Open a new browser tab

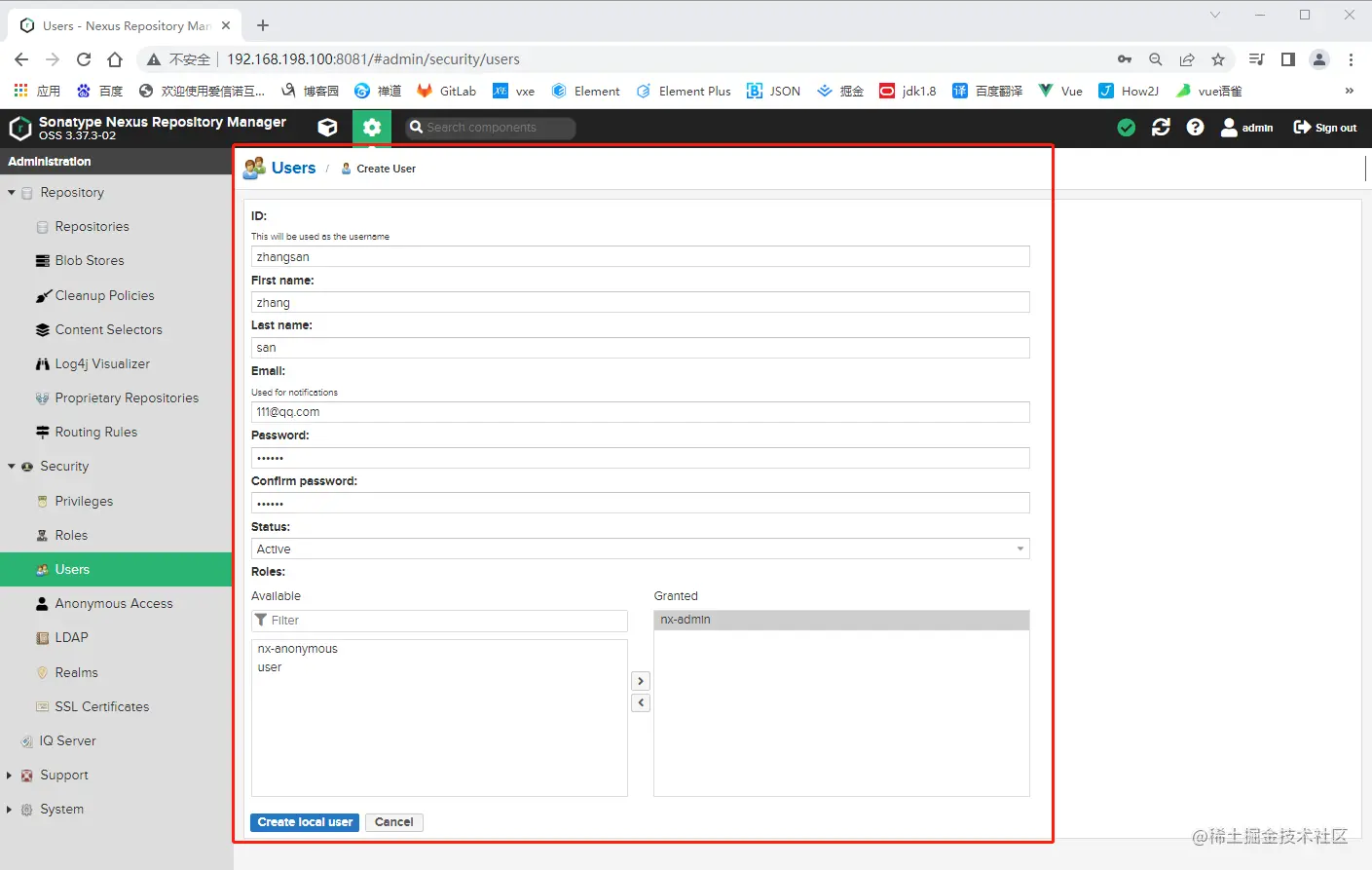(263, 25)
